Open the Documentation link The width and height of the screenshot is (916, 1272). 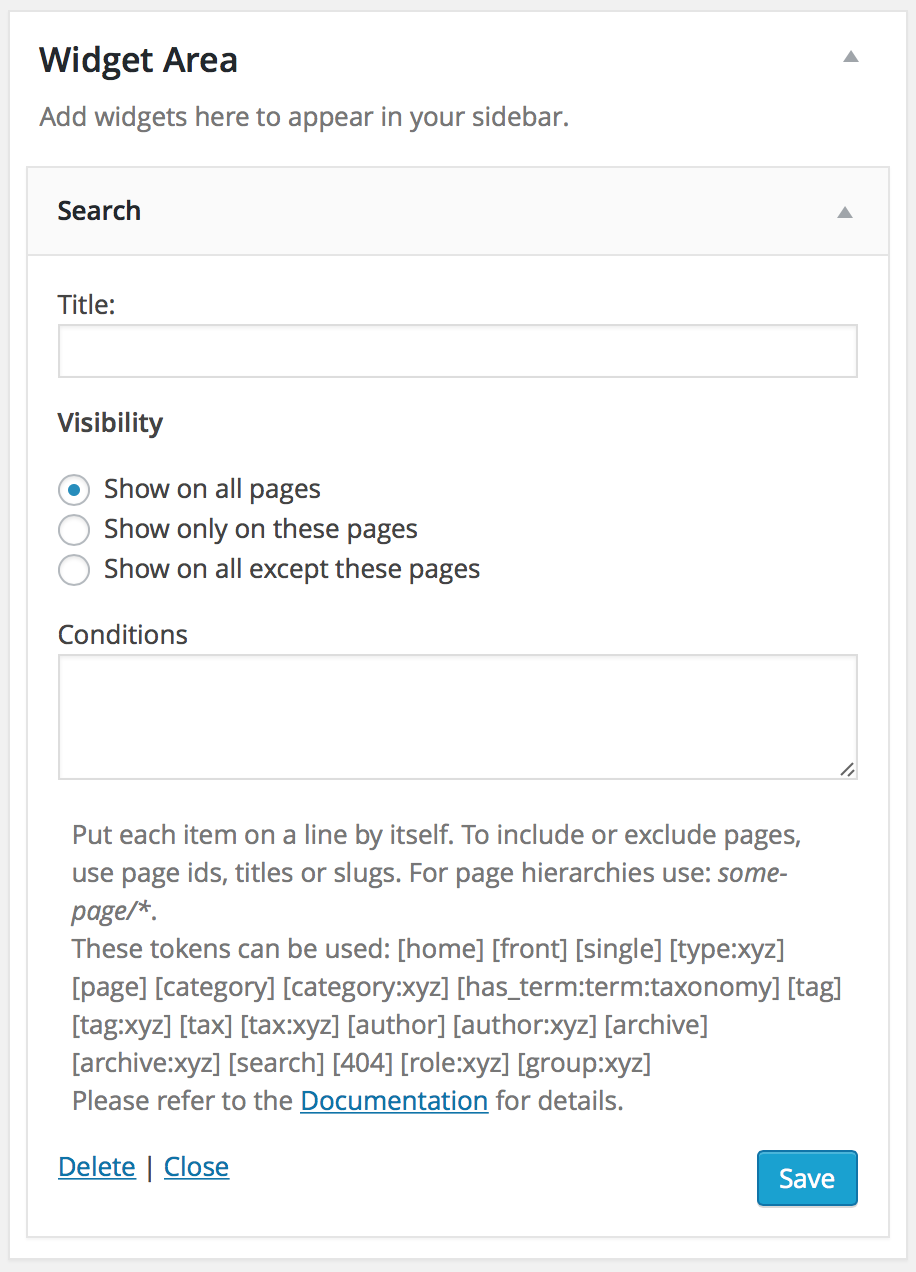click(x=394, y=1101)
